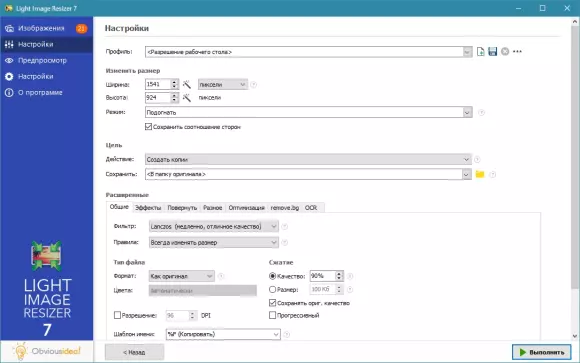Click the Light Image Resizer 7 app icon in the title bar
This screenshot has height=363, width=580.
pyautogui.click(x=8, y=8)
